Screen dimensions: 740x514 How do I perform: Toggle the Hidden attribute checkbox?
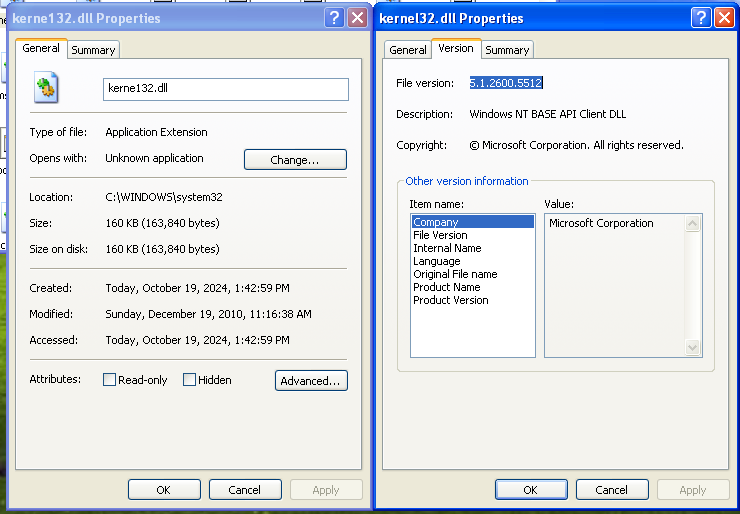(189, 380)
